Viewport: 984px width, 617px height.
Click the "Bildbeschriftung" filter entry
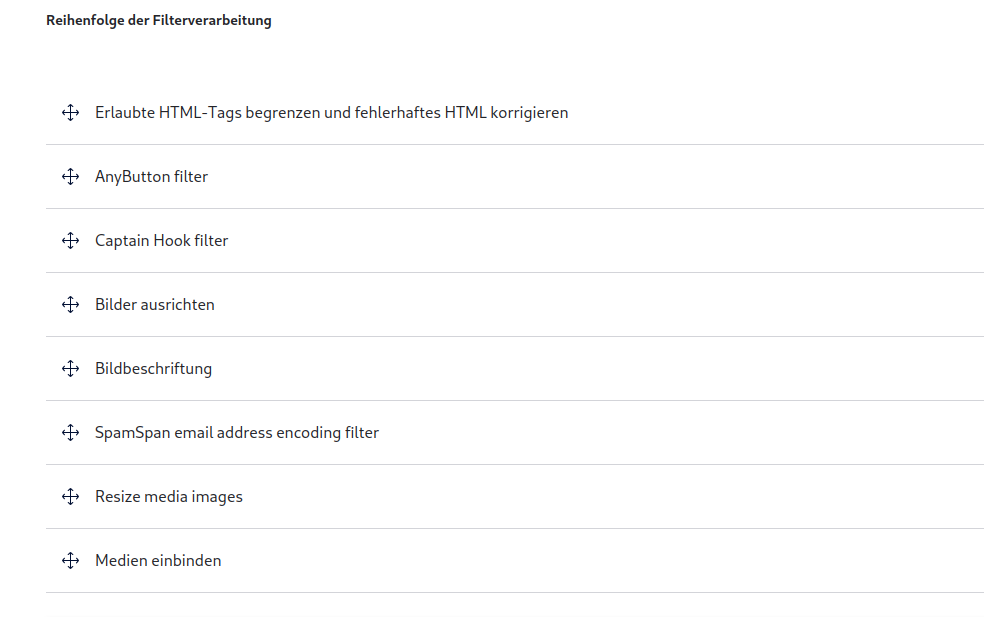[x=152, y=368]
